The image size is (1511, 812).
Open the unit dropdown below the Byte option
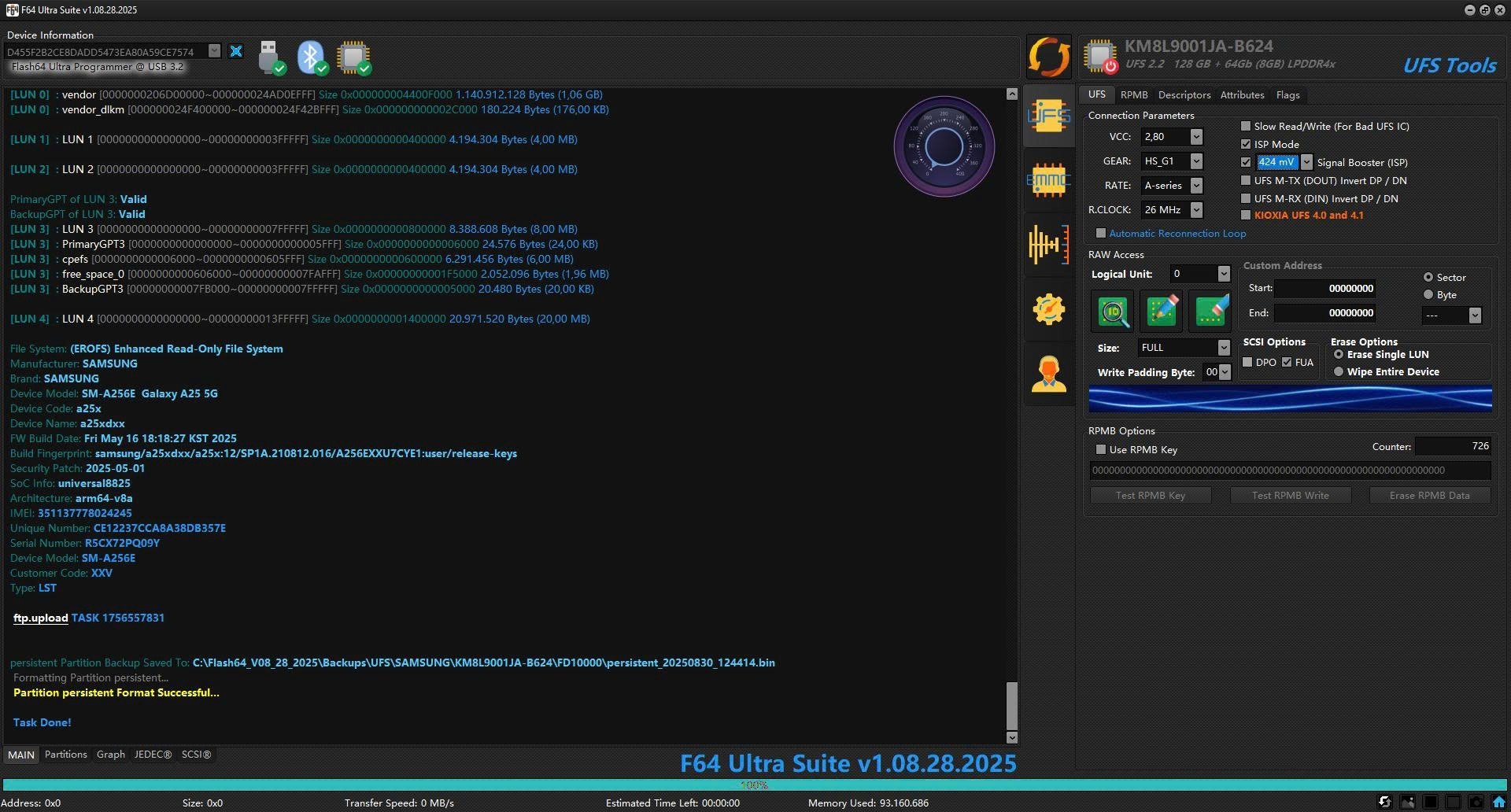click(1475, 315)
